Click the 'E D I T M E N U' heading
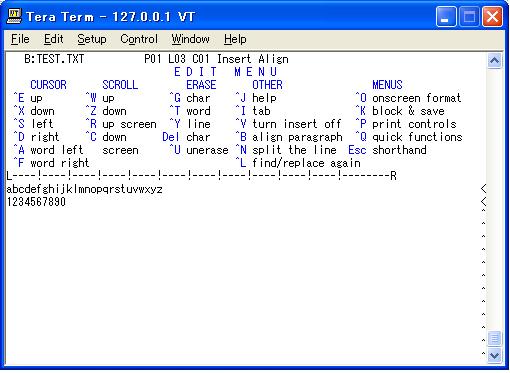 click(x=225, y=72)
